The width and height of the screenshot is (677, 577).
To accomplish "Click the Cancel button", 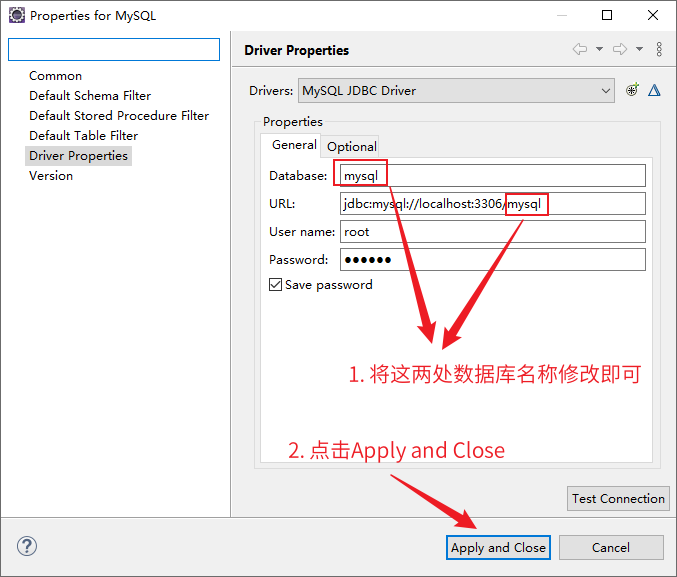I will point(610,547).
